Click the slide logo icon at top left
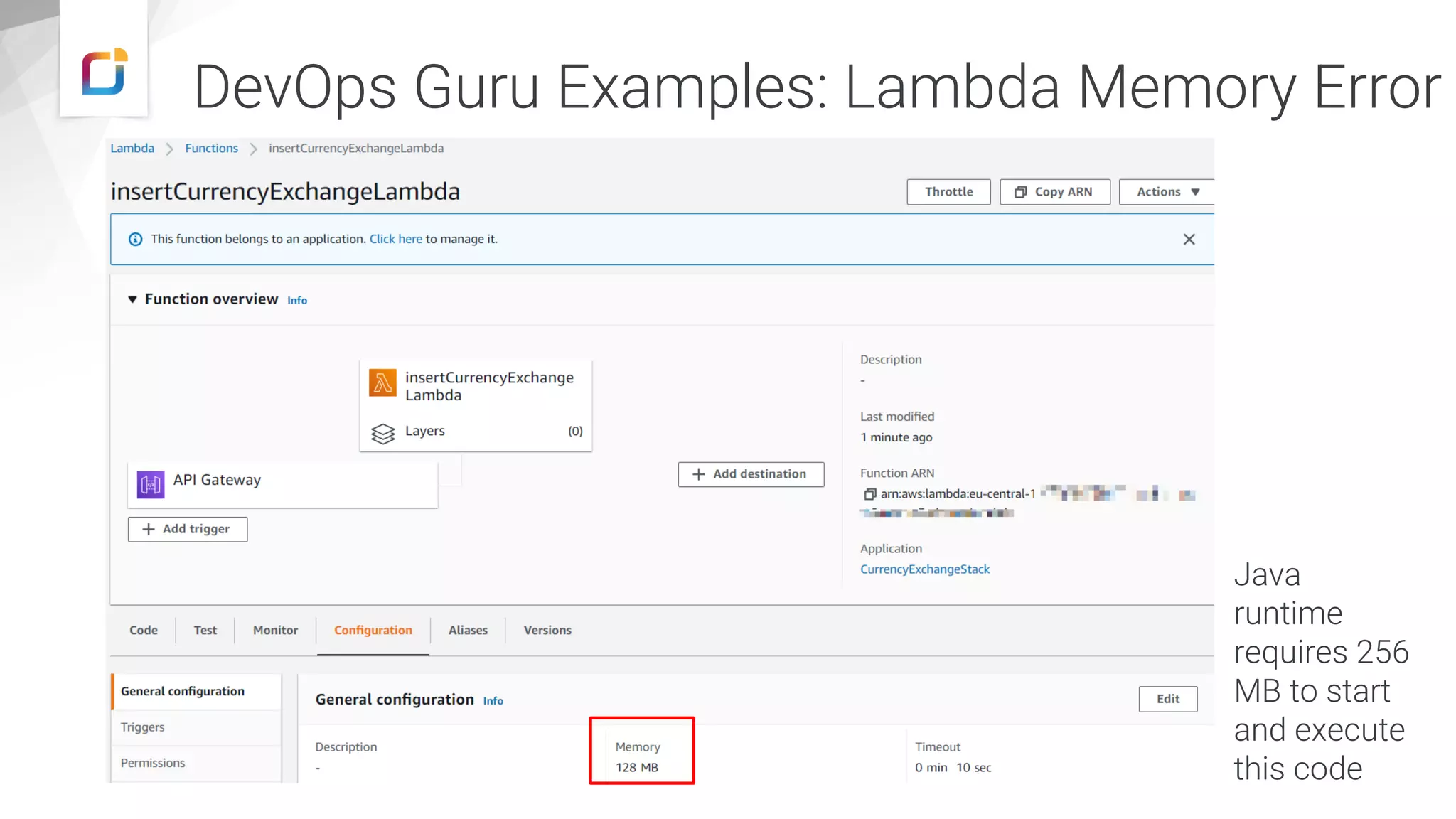This screenshot has height=819, width=1456. (x=105, y=72)
